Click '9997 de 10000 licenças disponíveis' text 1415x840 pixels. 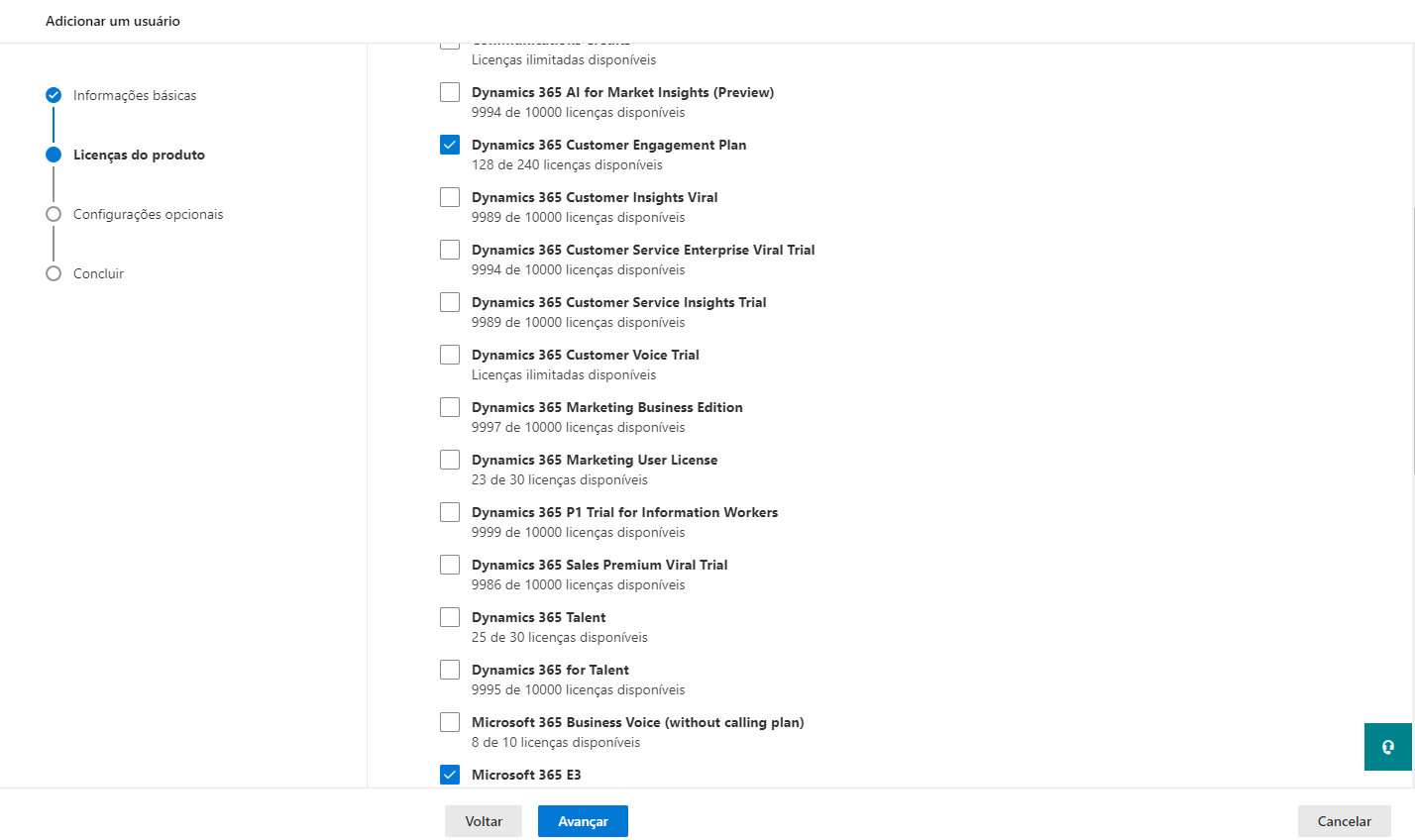click(x=579, y=428)
